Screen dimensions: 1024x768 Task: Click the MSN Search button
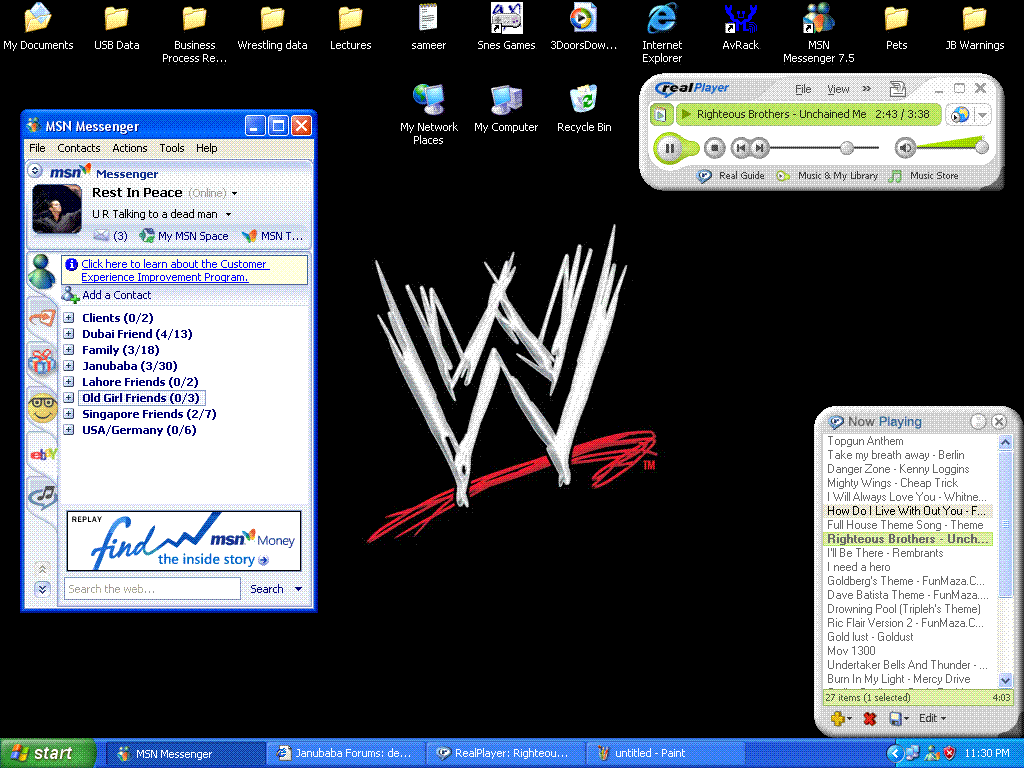266,589
